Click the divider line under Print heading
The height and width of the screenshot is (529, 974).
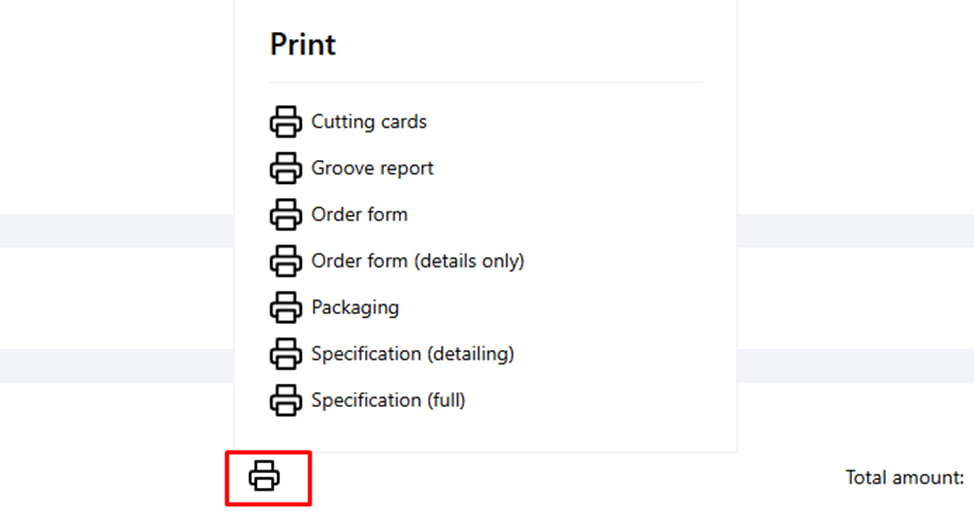point(485,82)
